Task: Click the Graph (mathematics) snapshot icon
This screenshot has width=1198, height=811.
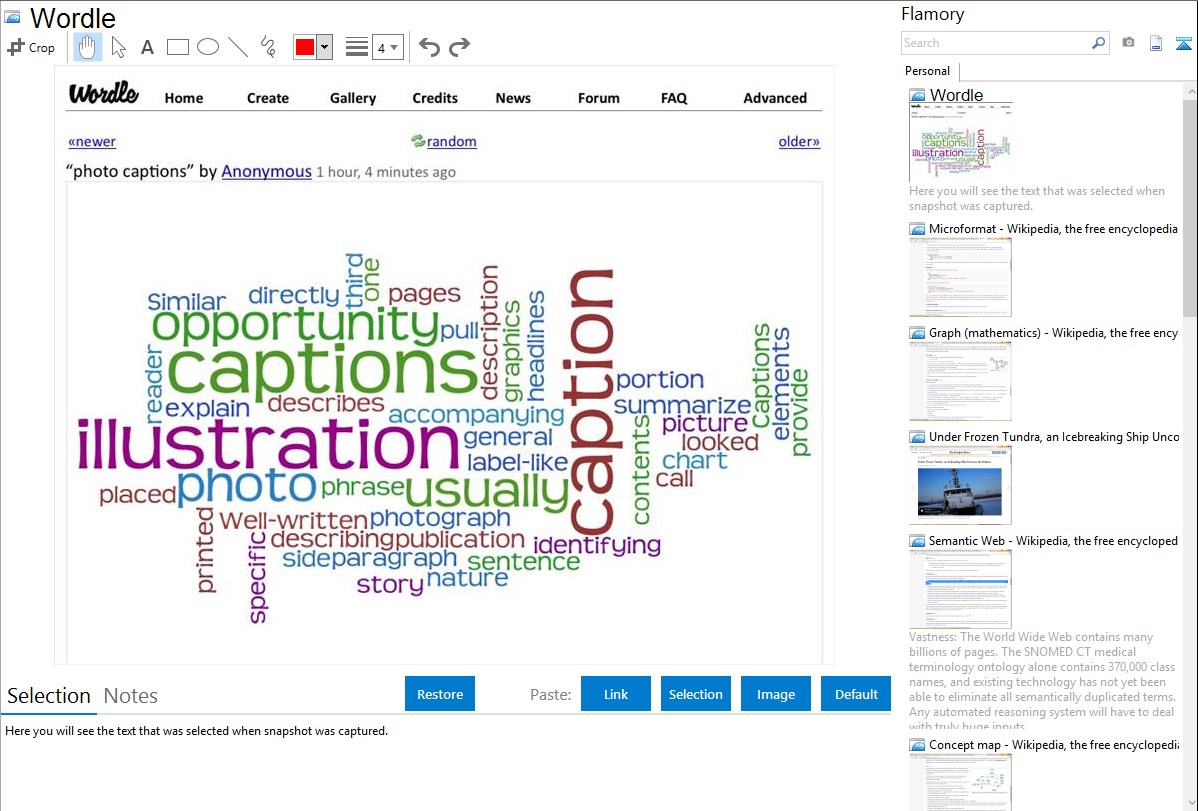Action: click(917, 333)
